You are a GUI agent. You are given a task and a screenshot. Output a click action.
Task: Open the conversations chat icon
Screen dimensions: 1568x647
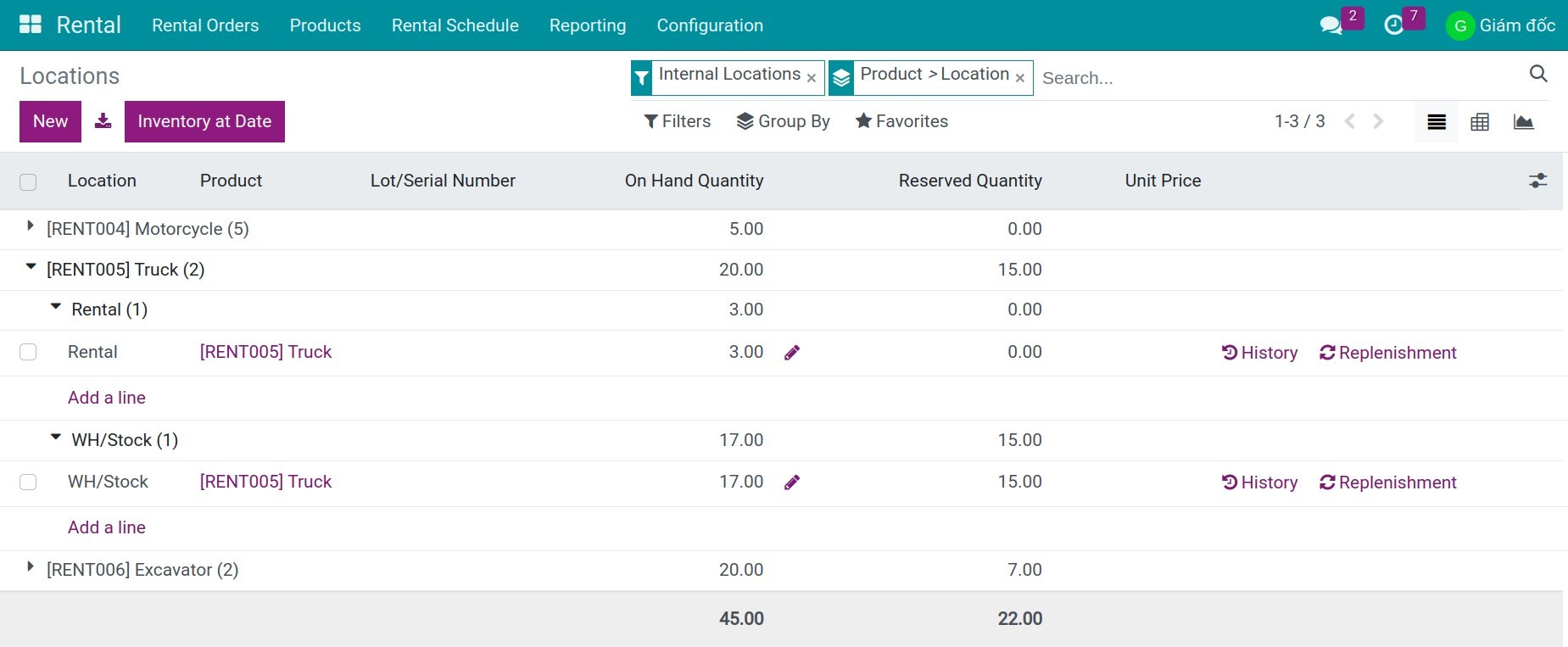pyautogui.click(x=1331, y=25)
